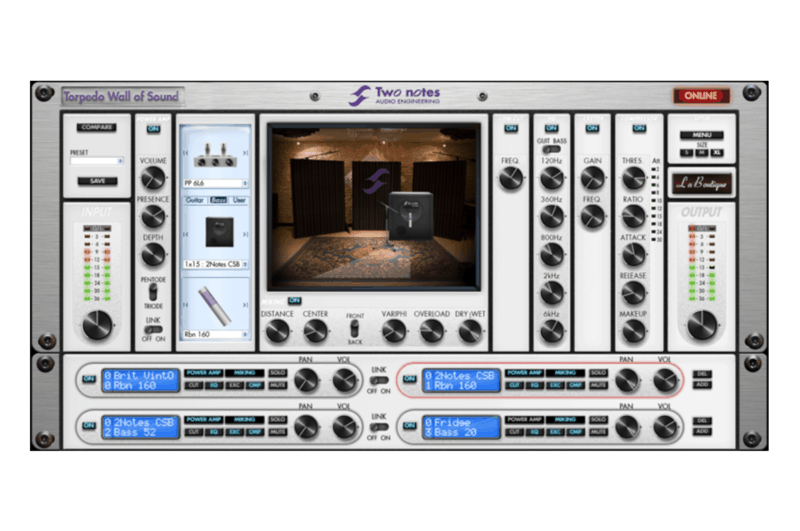Click the OUTPUT level knob
800x531 pixels.
tap(702, 325)
